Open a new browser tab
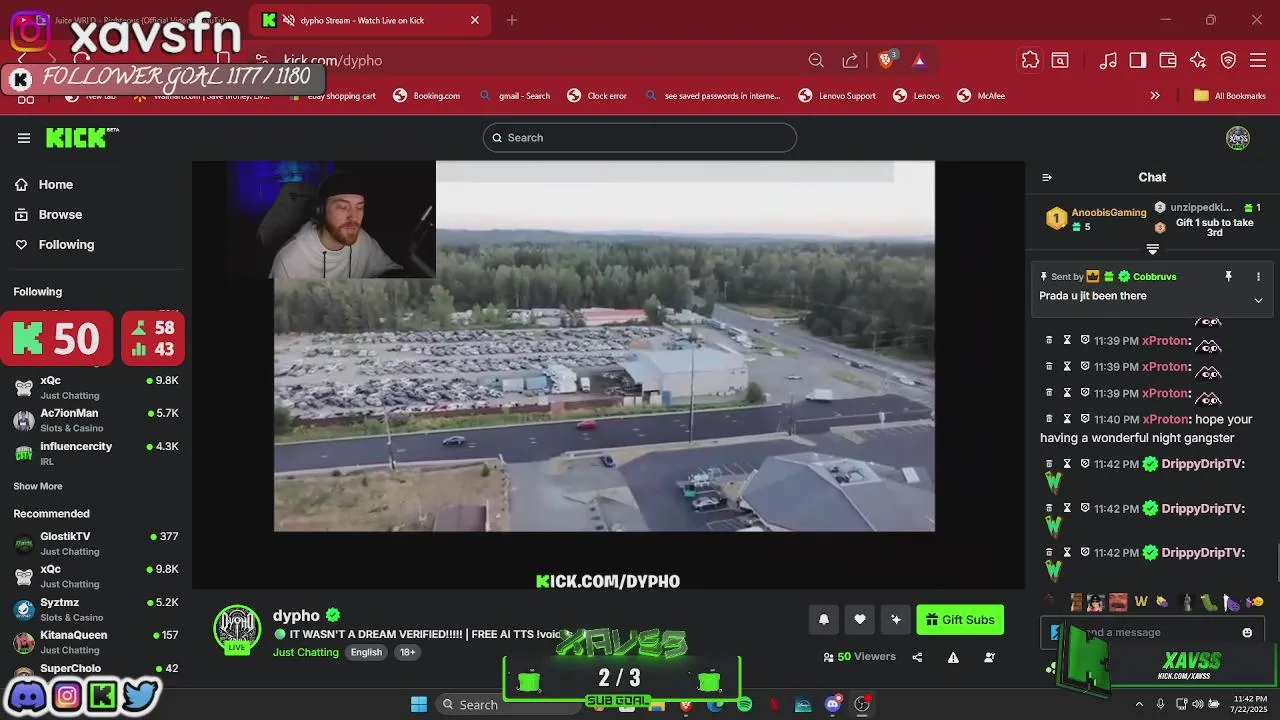The height and width of the screenshot is (720, 1280). tap(512, 20)
